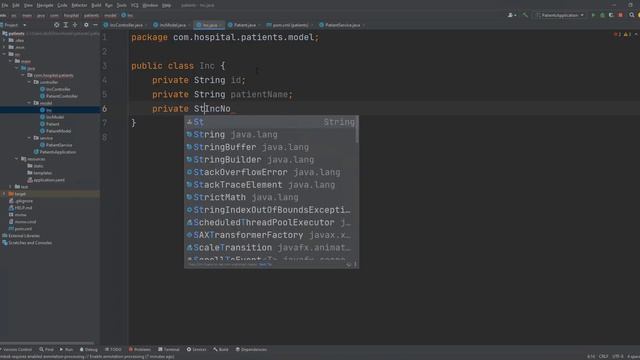640x360 pixels.
Task: Click the Debug bug icon in toolbar
Action: click(602, 15)
